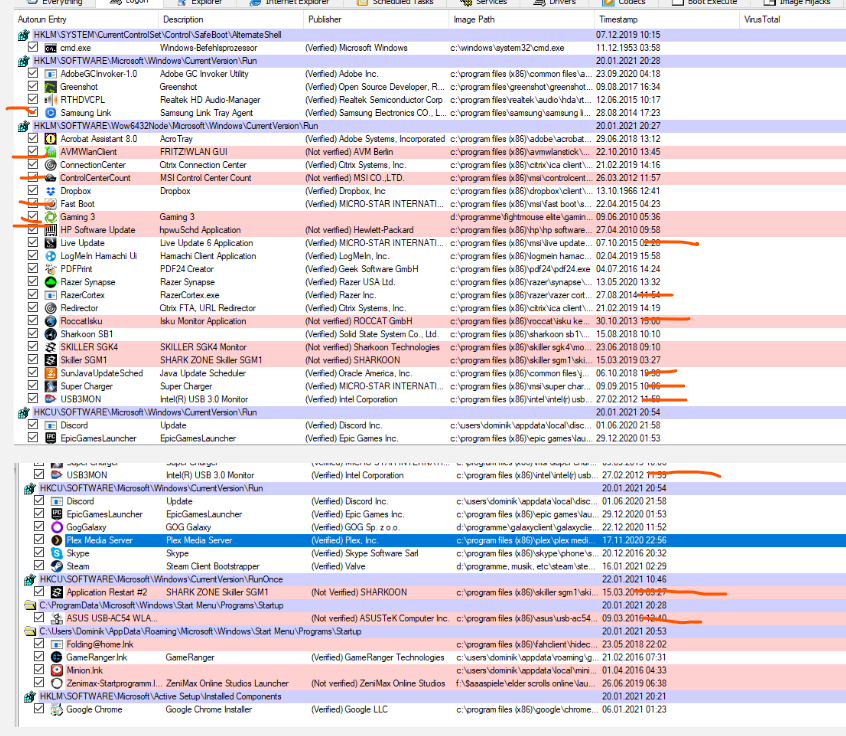Click the Sharkoon SB1 icon
The height and width of the screenshot is (736, 846).
pos(50,334)
